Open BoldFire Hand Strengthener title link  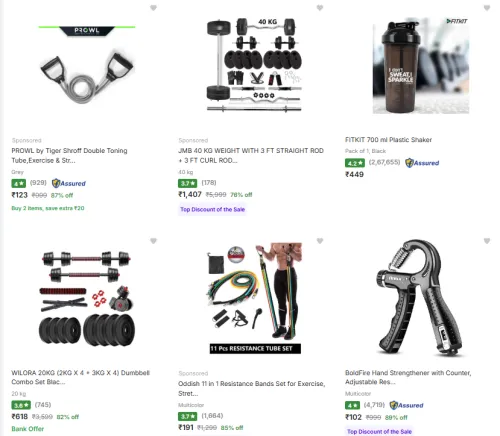click(x=408, y=377)
